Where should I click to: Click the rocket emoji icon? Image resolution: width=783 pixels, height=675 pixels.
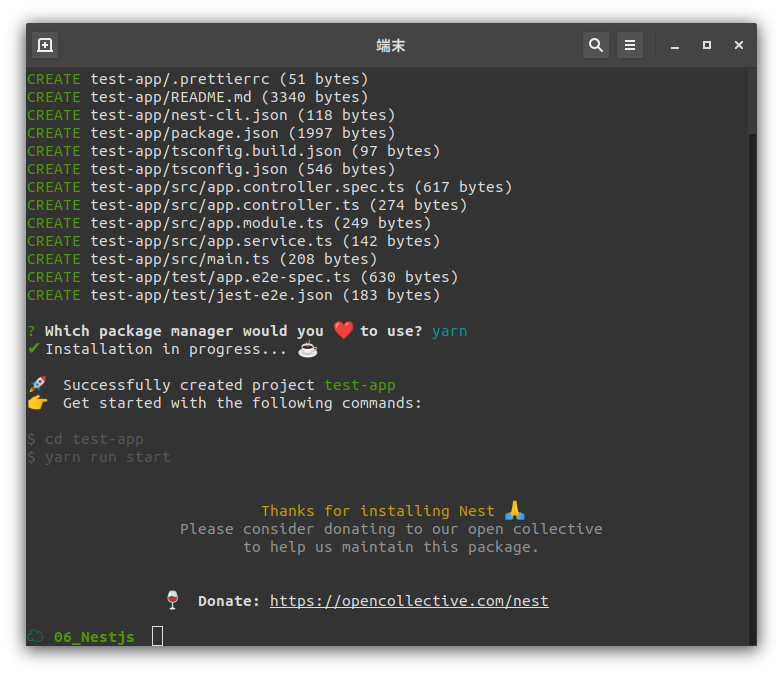[x=38, y=384]
